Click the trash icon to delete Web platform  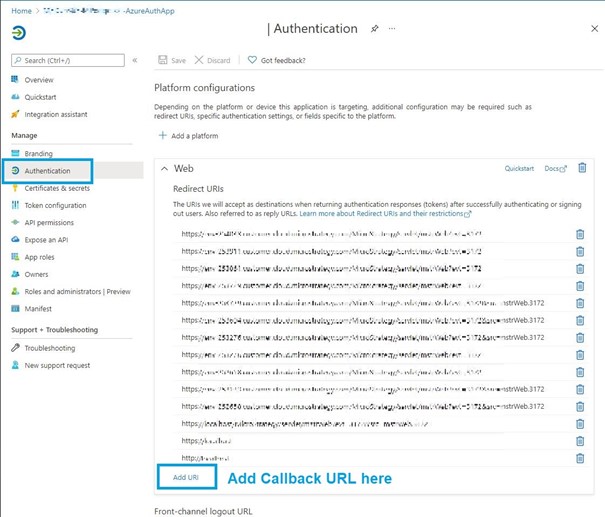[x=582, y=168]
